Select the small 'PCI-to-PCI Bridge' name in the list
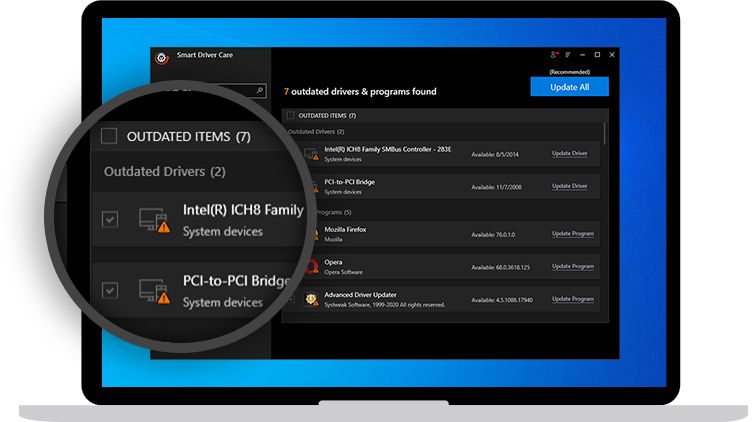The image size is (753, 422). 350,182
